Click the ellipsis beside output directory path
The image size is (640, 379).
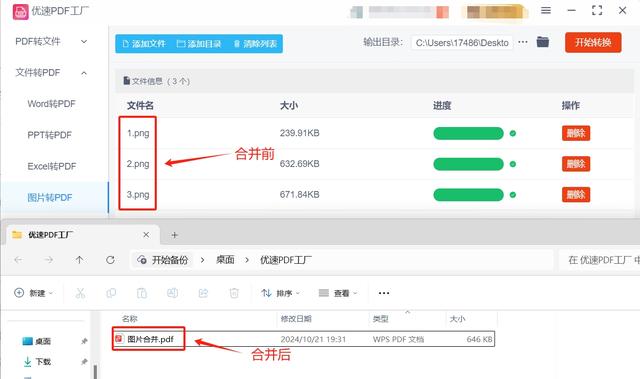523,42
